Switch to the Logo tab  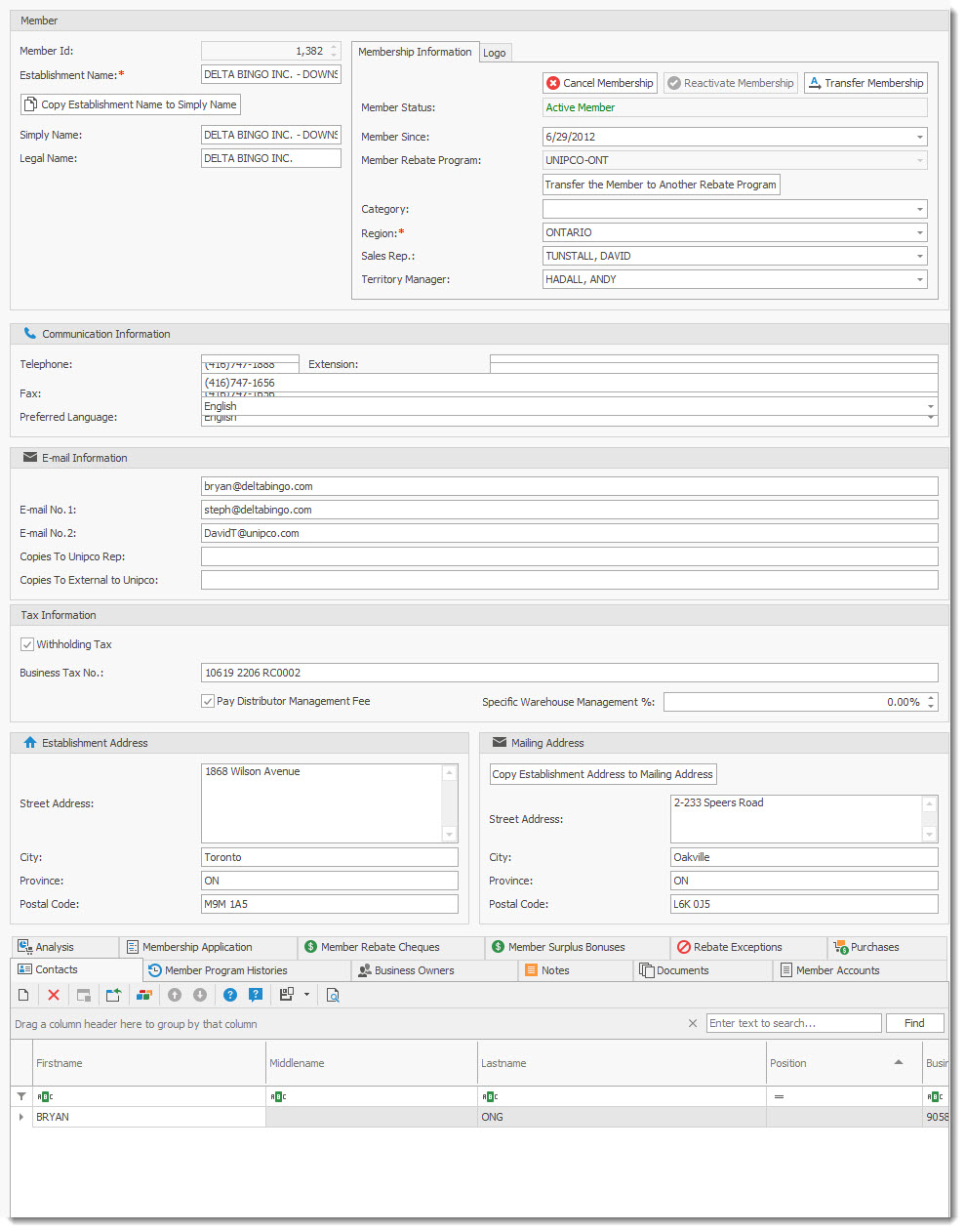pos(495,53)
